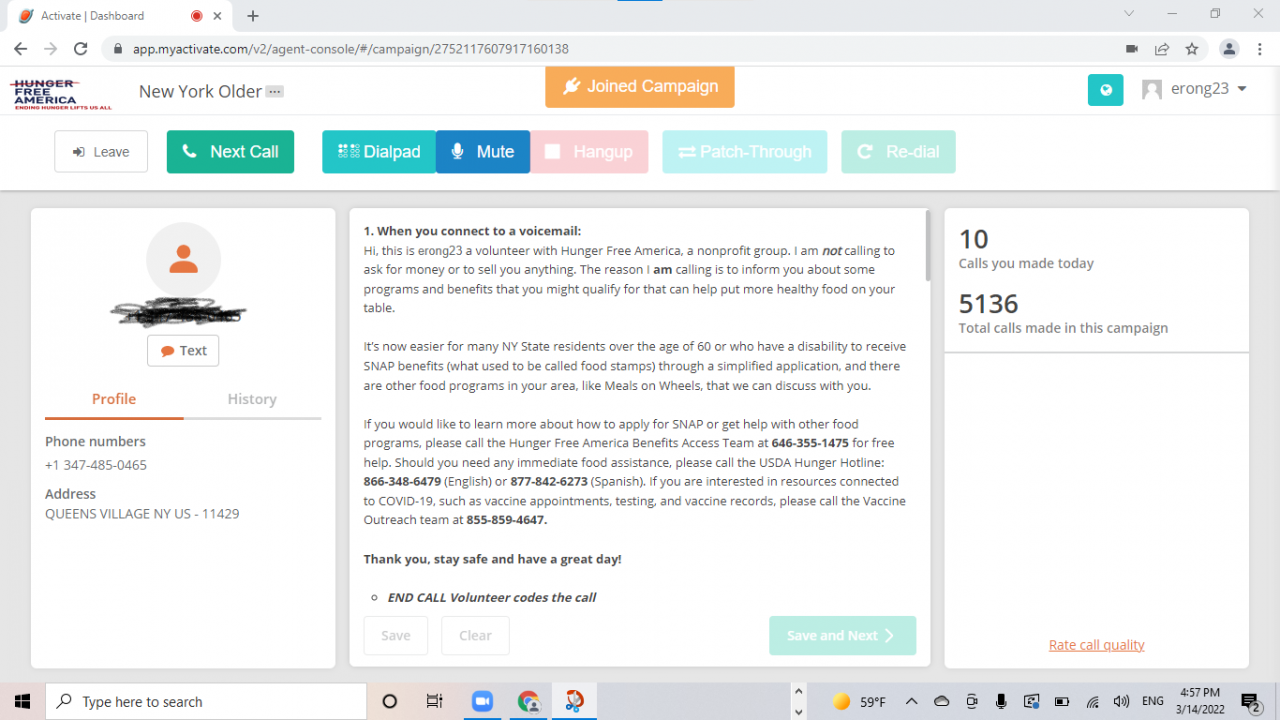Open a new browser tab
Image resolution: width=1280 pixels, height=720 pixels.
pos(253,16)
